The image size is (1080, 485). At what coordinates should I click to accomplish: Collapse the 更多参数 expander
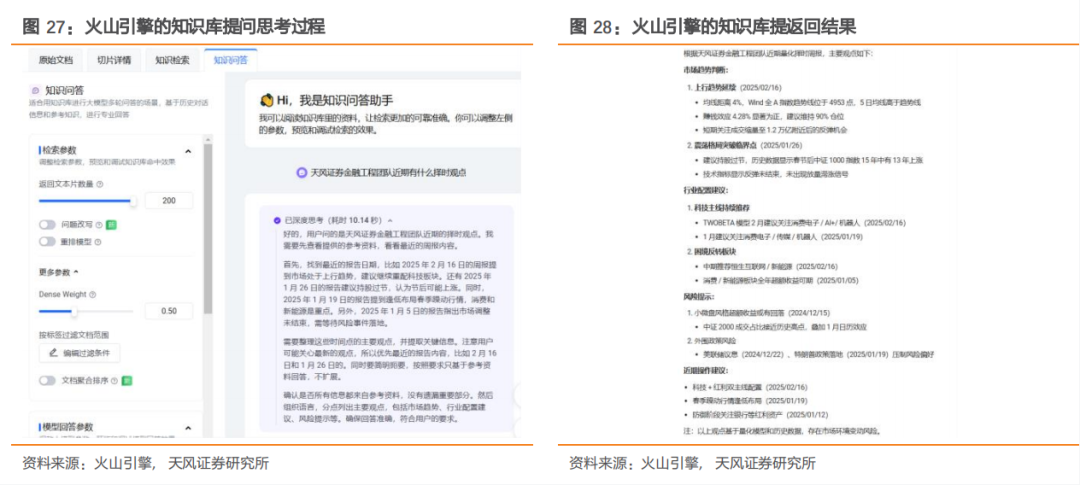[59, 271]
